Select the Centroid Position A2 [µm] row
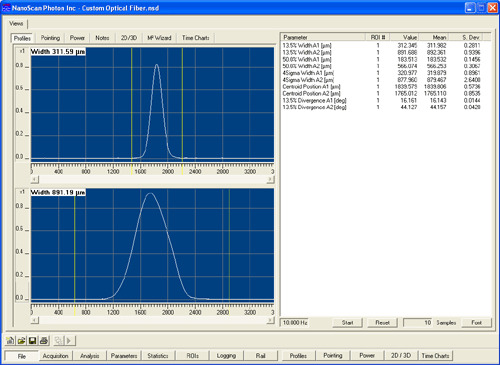 [x=382, y=93]
